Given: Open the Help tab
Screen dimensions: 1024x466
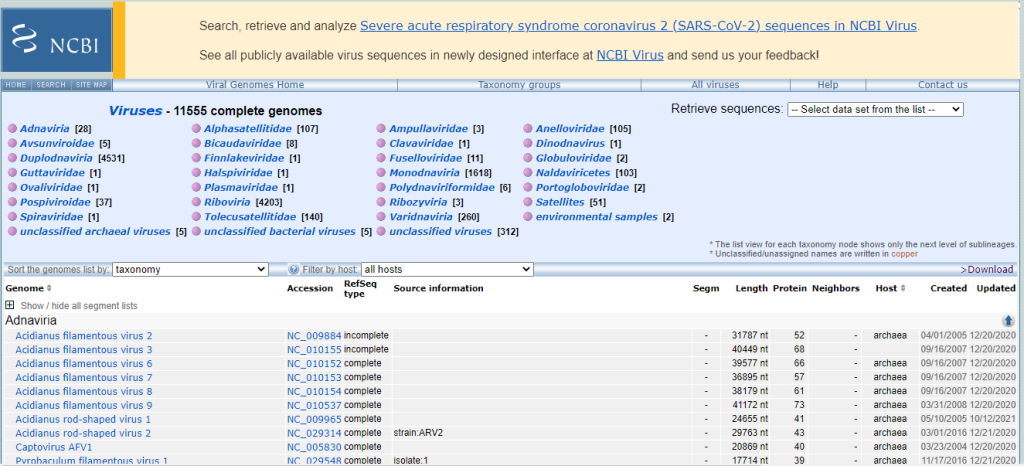Looking at the screenshot, I should [x=828, y=85].
